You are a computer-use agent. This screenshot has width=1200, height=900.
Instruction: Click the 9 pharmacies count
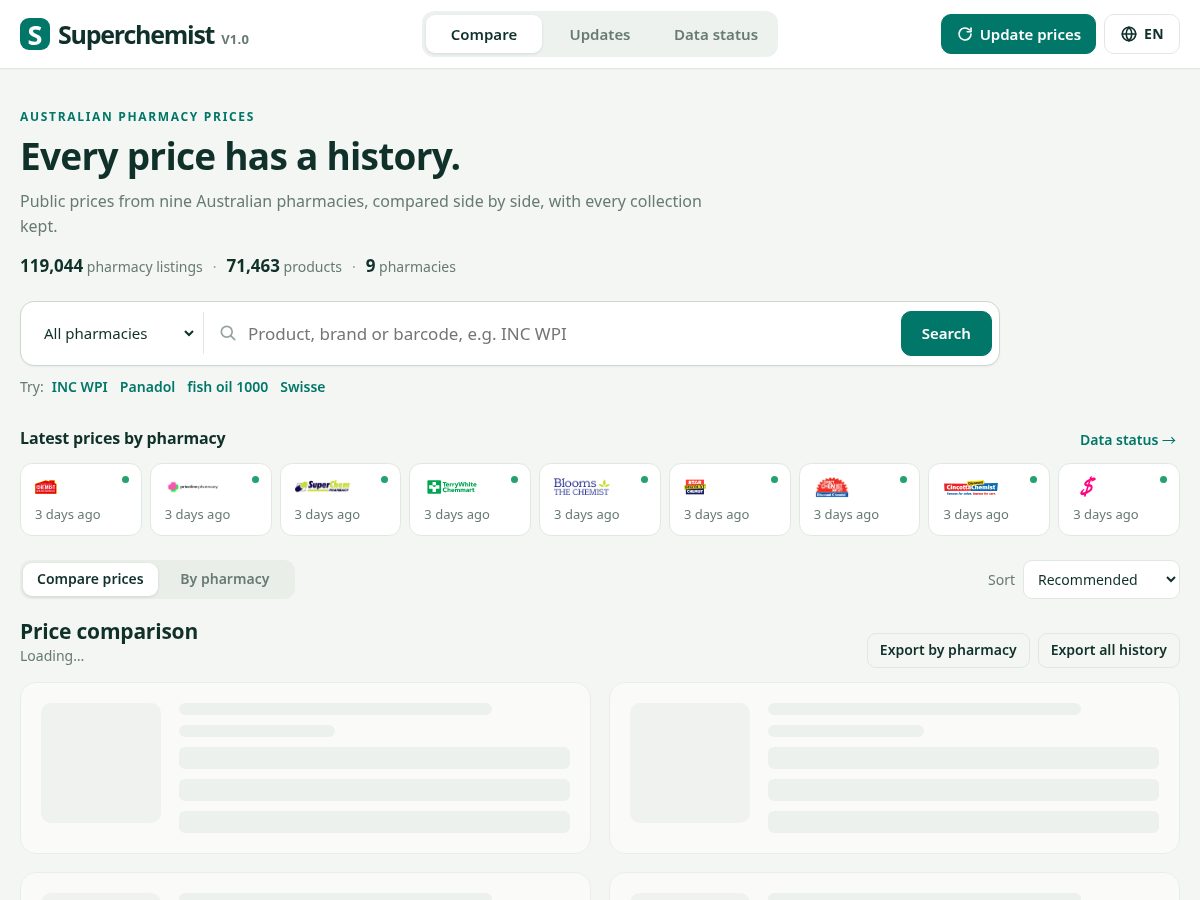(411, 266)
